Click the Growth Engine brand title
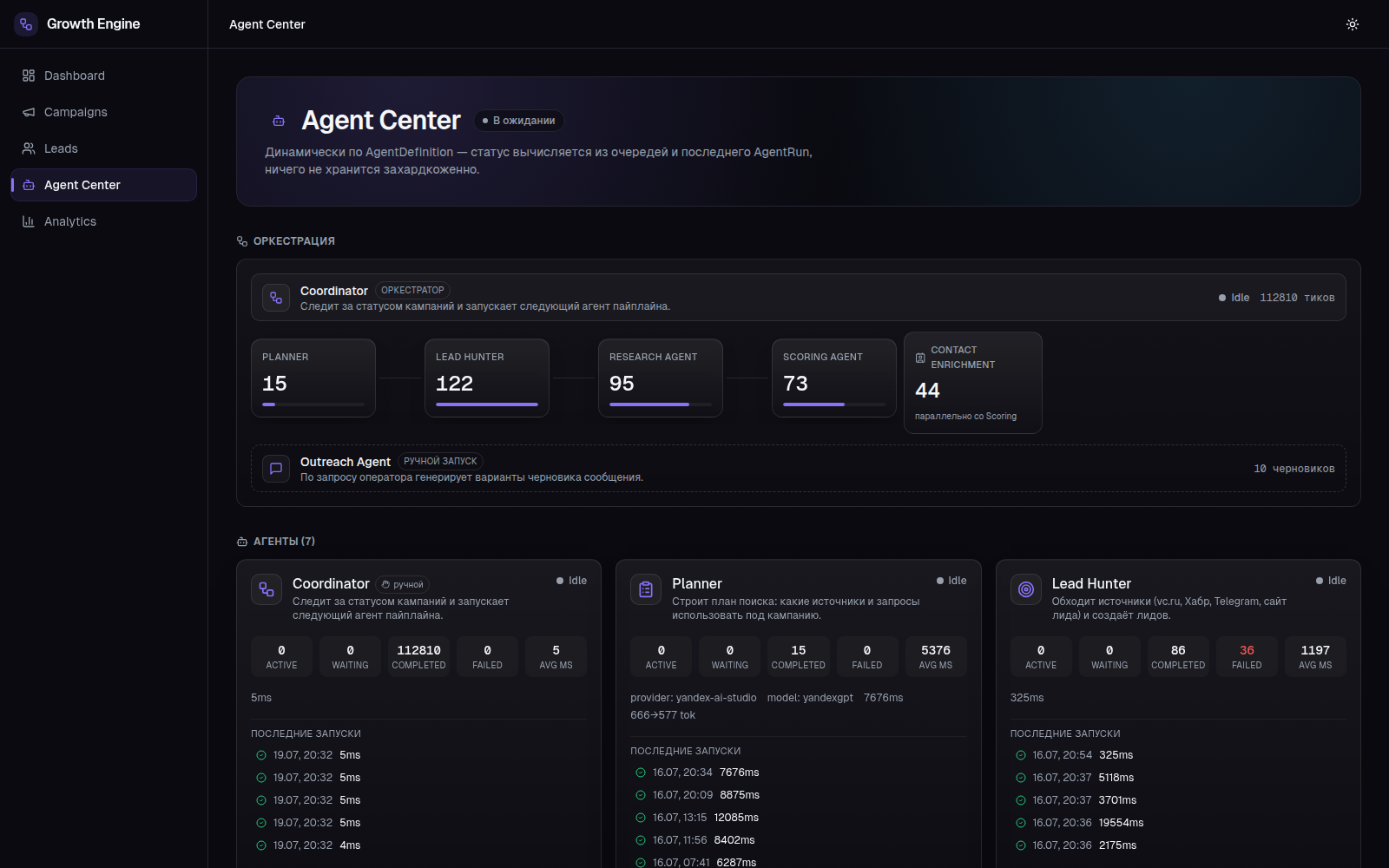The width and height of the screenshot is (1389, 868). tap(93, 24)
